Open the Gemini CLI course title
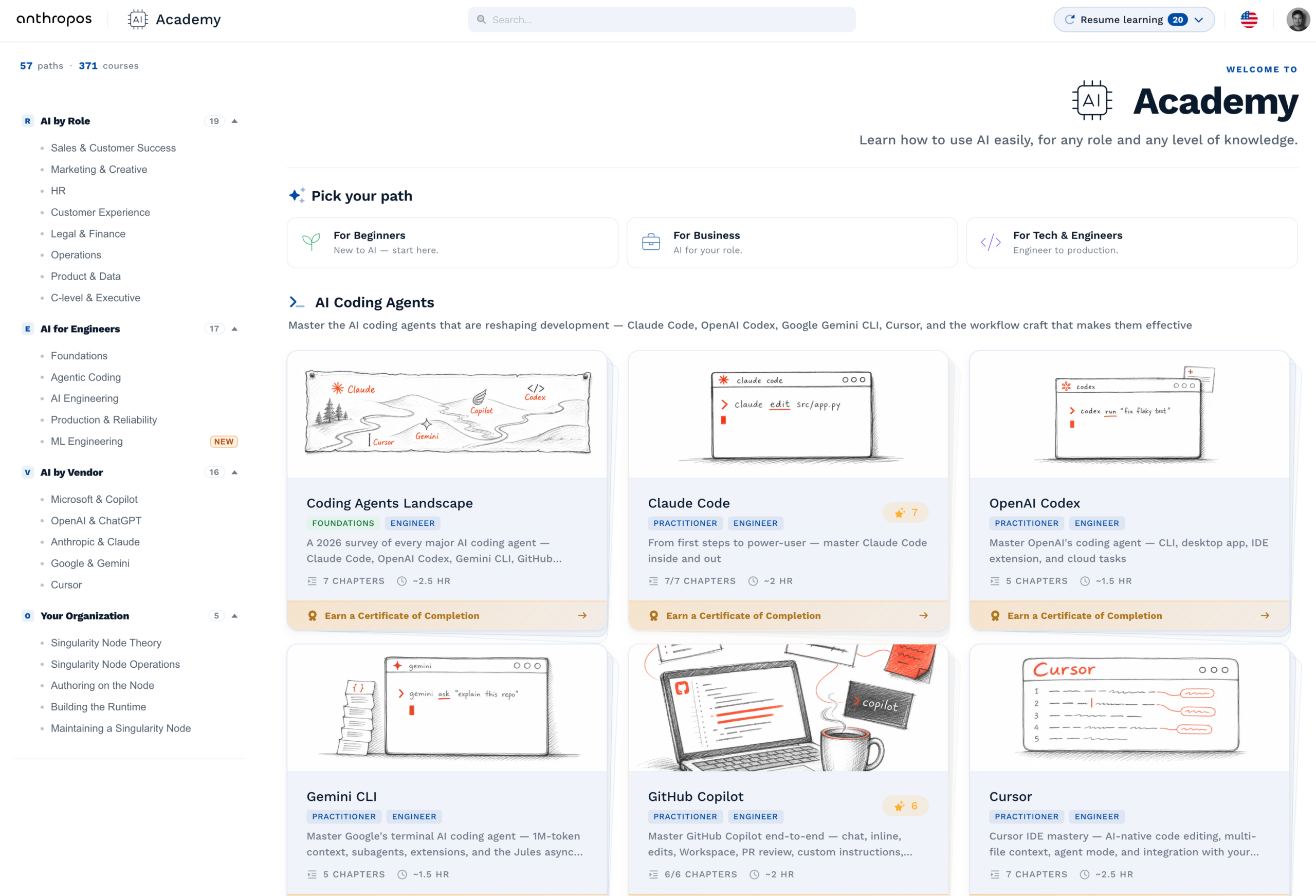 click(x=341, y=797)
